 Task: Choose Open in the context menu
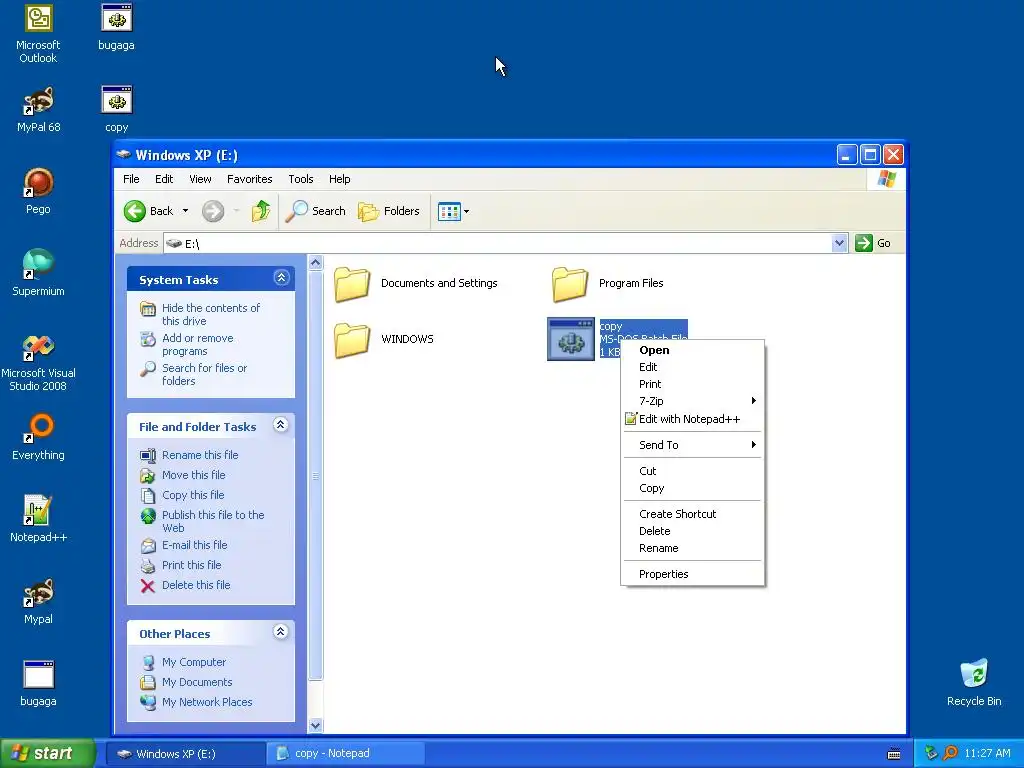click(x=692, y=350)
